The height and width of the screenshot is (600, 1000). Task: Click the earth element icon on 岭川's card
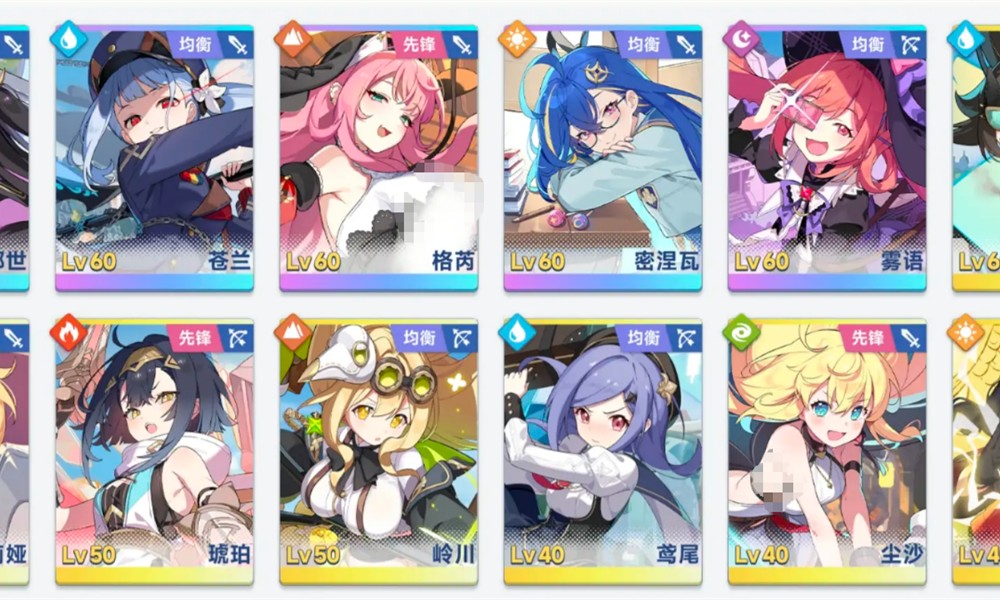click(x=293, y=332)
